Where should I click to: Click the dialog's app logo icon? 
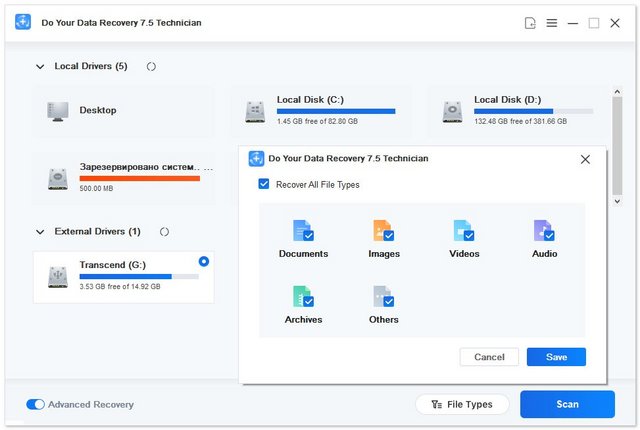[256, 159]
